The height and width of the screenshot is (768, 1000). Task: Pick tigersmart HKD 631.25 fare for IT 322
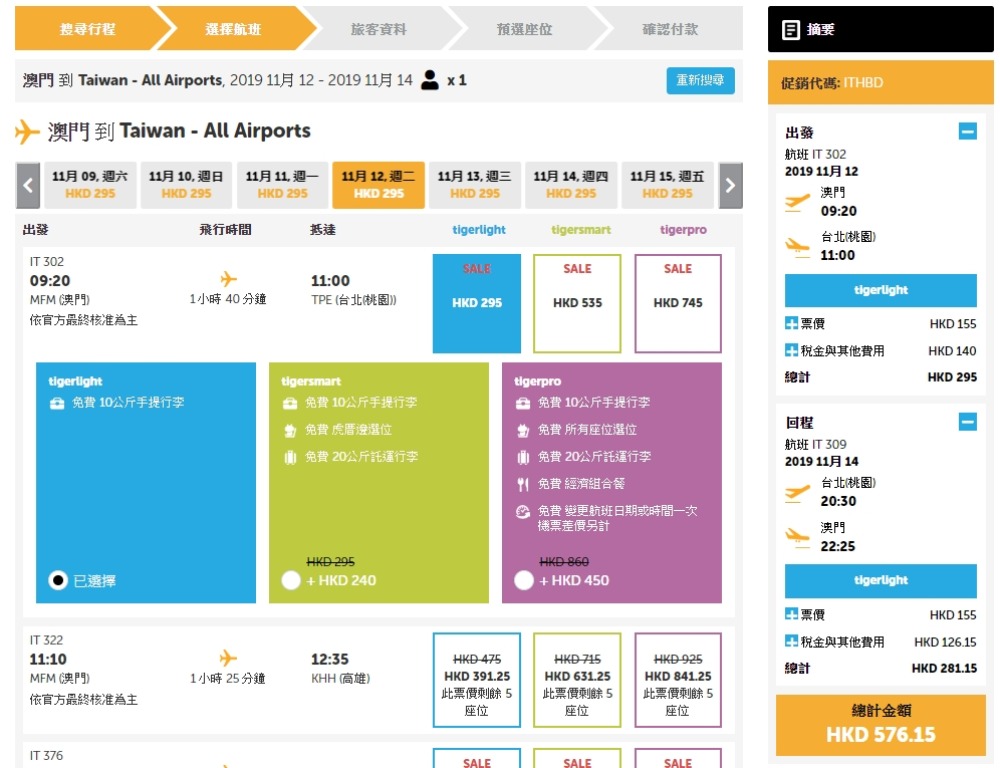pyautogui.click(x=577, y=679)
